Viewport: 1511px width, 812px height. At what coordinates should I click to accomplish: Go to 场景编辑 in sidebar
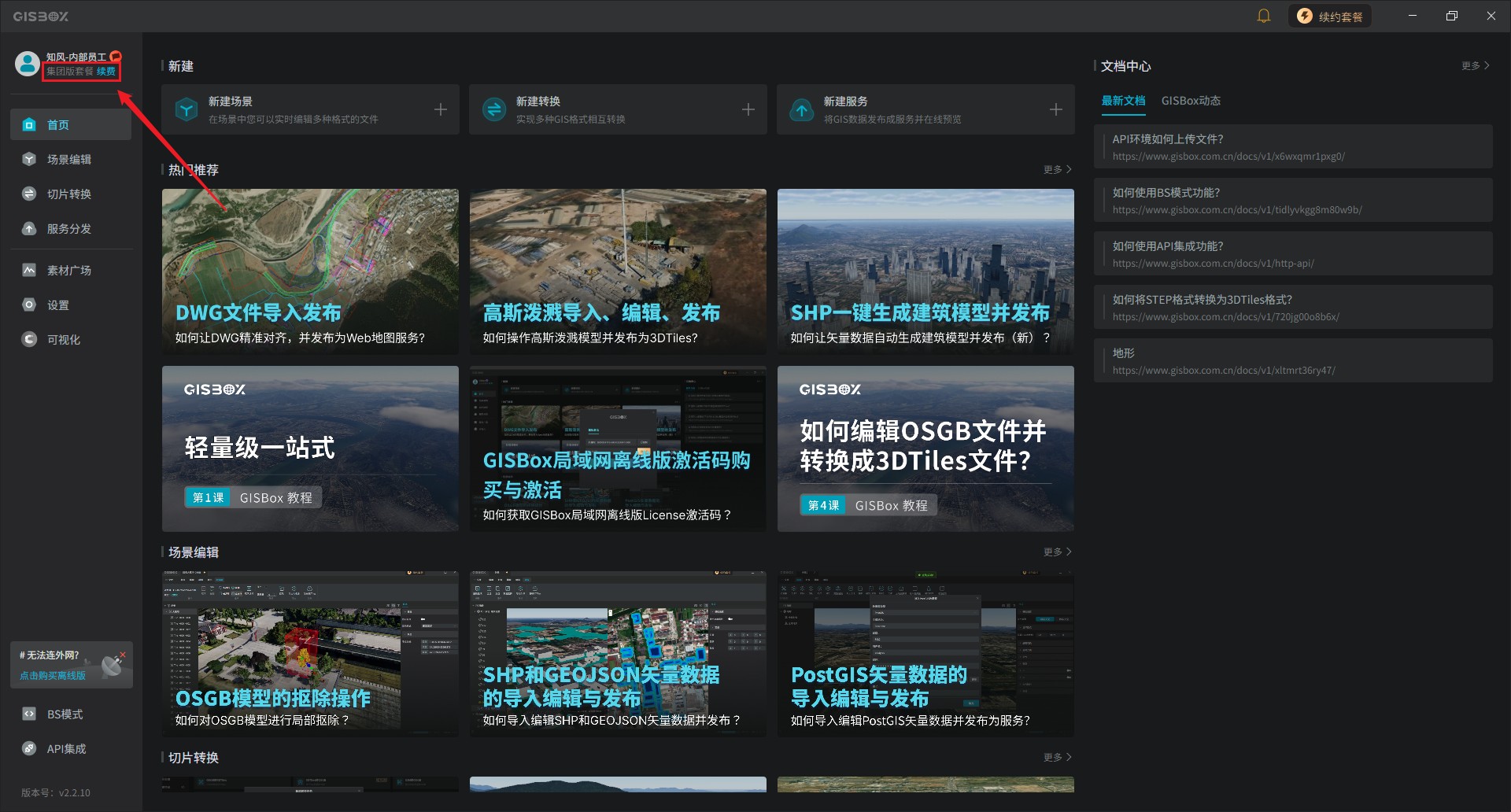(x=71, y=159)
